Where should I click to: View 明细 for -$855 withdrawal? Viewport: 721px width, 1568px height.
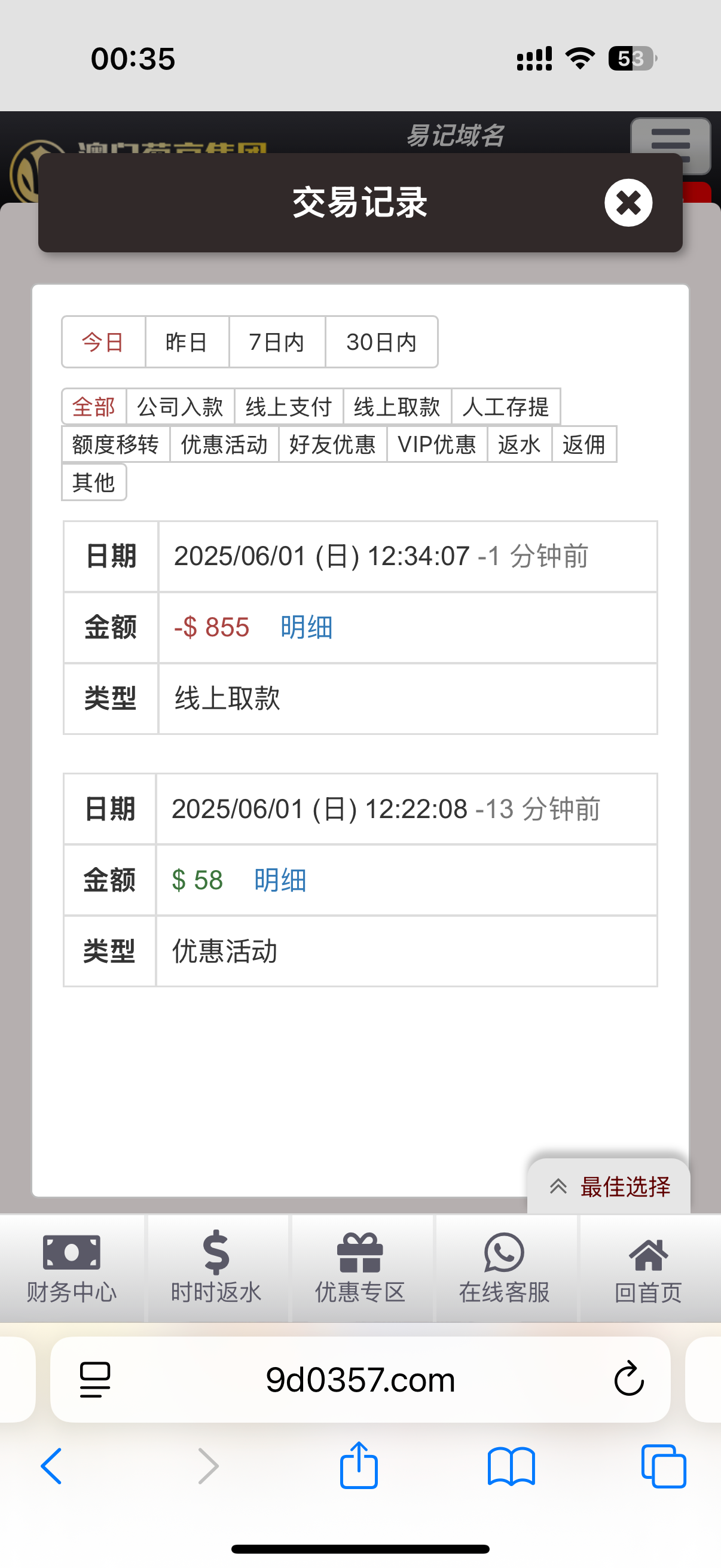point(306,627)
